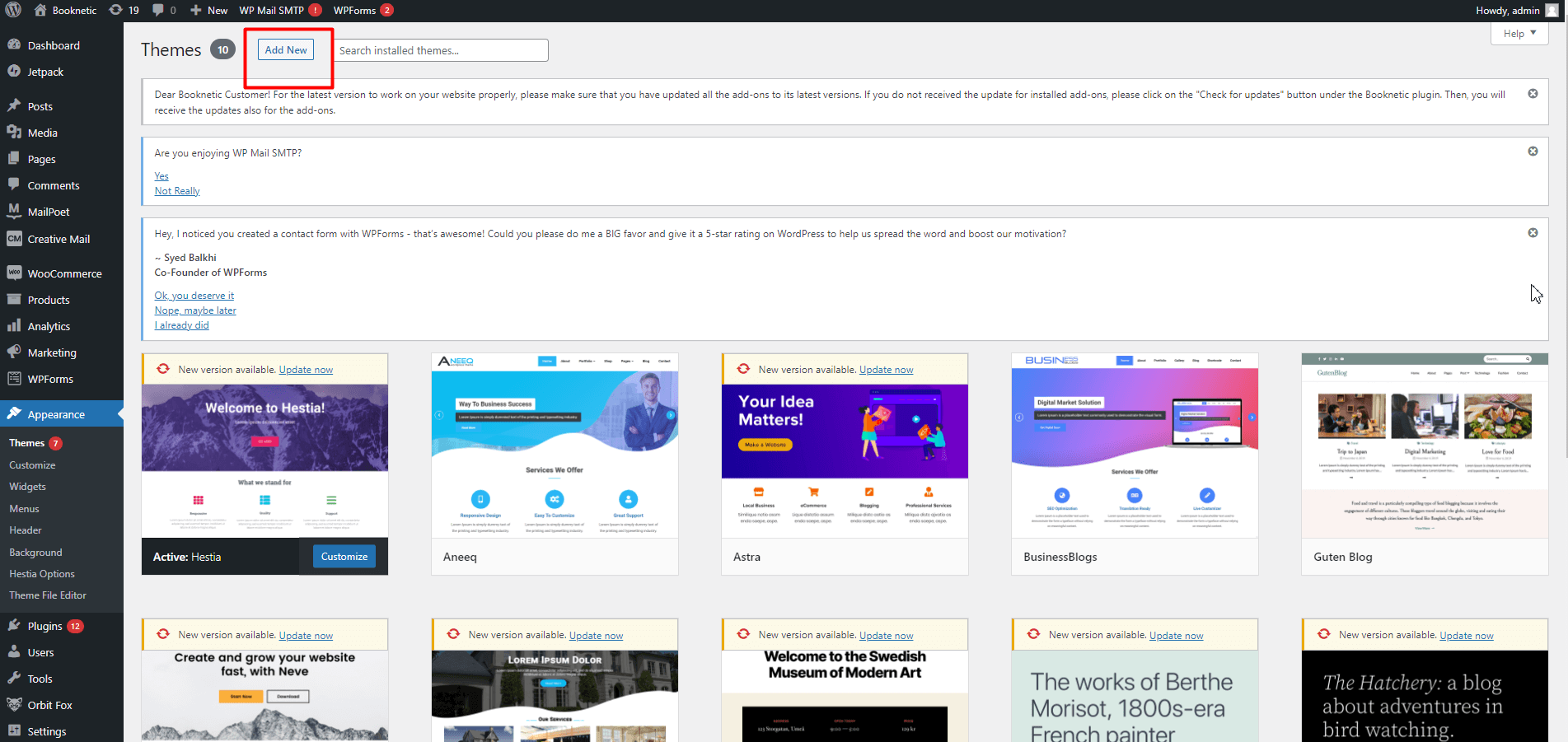Click the Booknetic home icon
Screen dimensions: 1568x742
pos(40,10)
